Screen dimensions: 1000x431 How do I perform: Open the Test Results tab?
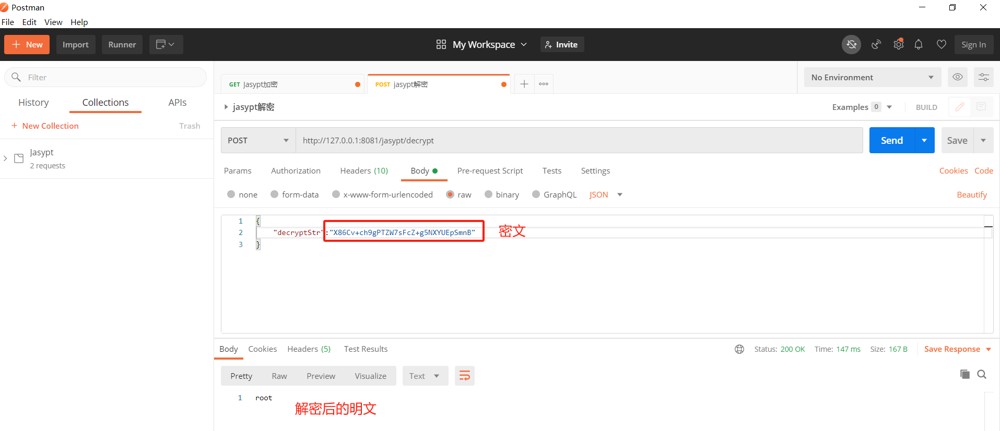[x=365, y=349]
